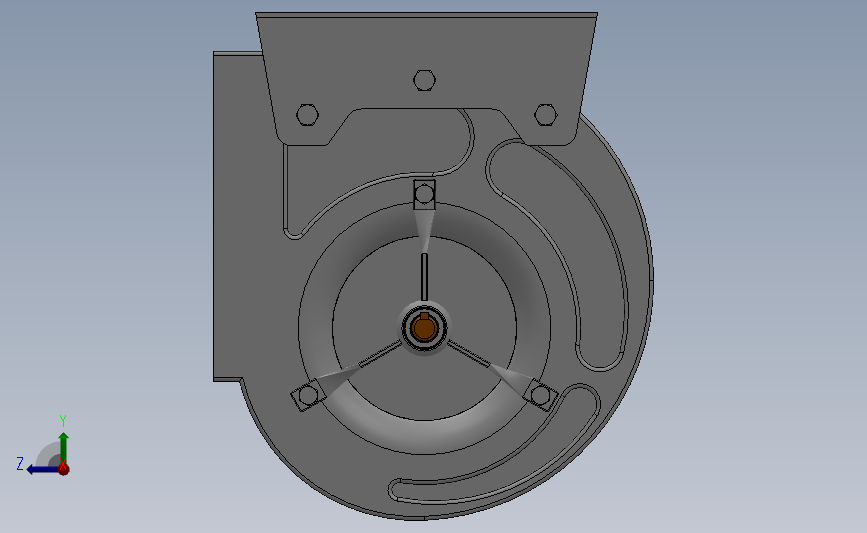The image size is (867, 533).
Task: Select the top center hex bolt on bracket
Action: [424, 80]
